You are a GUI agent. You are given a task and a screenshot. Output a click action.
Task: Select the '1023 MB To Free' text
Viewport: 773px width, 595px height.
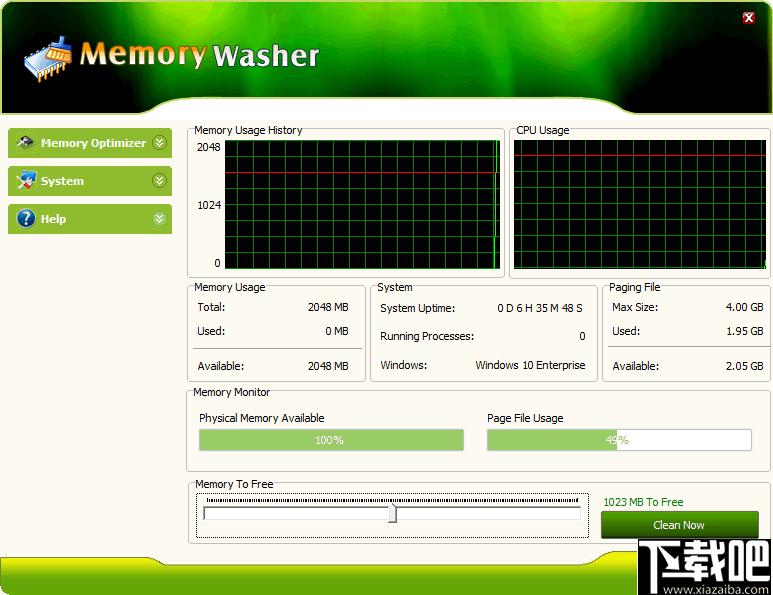click(643, 502)
